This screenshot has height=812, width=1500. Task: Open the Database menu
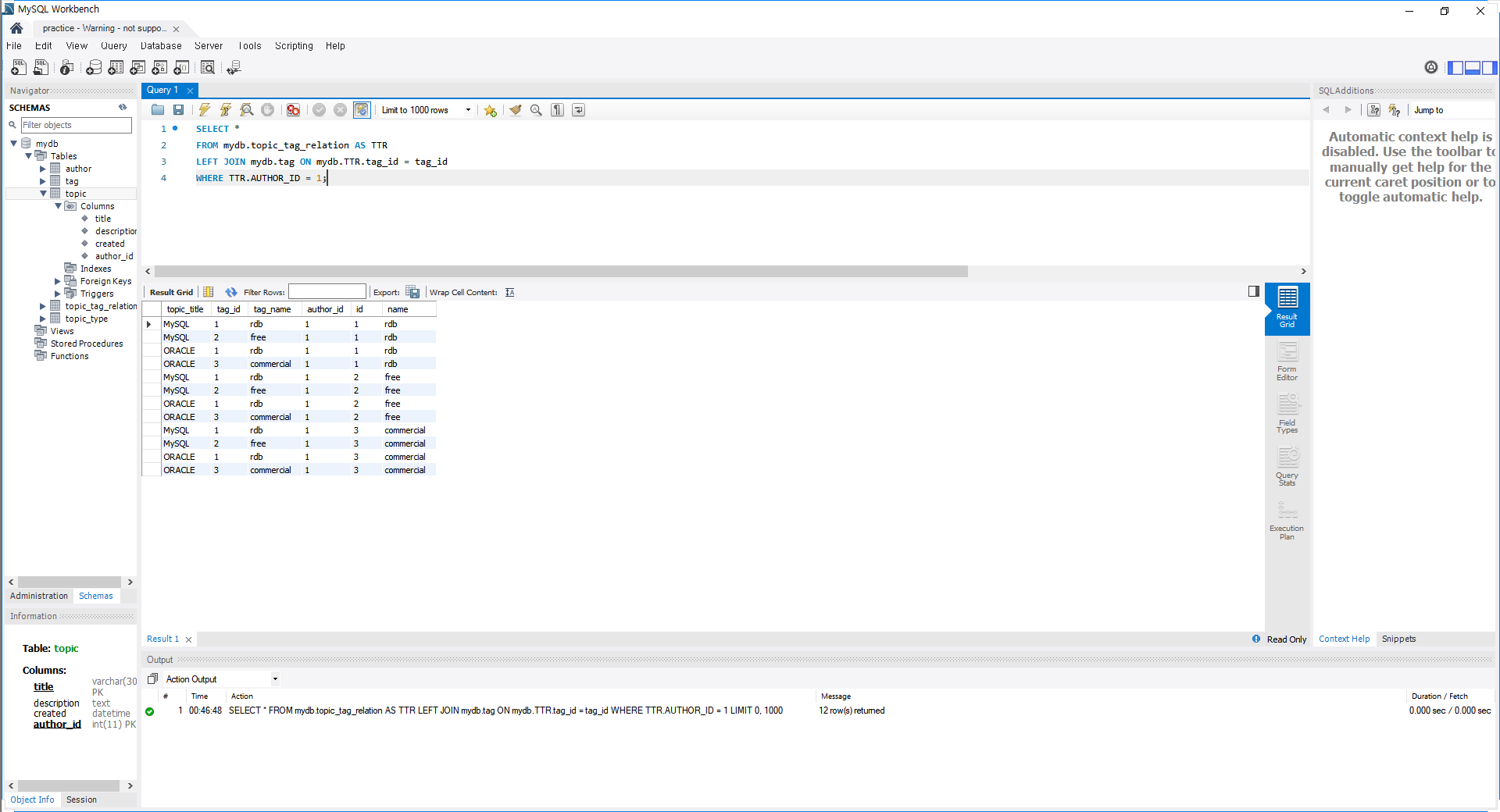pos(161,46)
